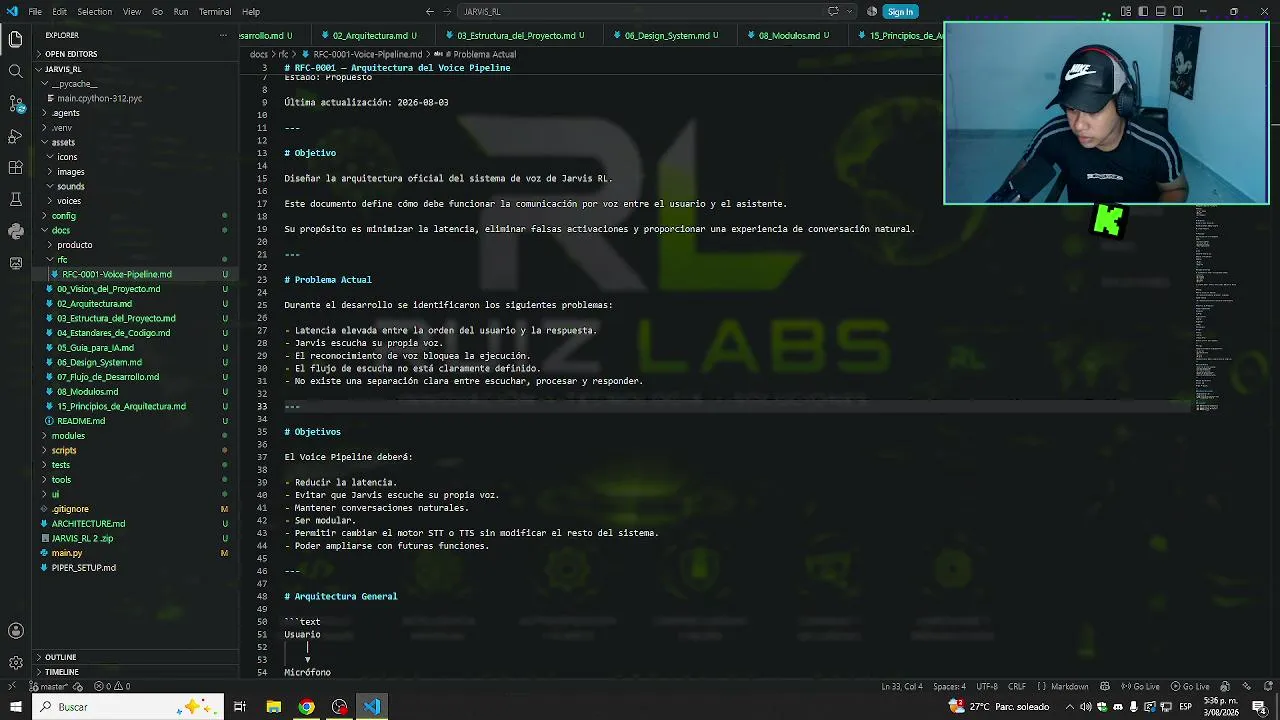Open File Explorer from the taskbar
This screenshot has width=1280, height=720.
(x=273, y=707)
